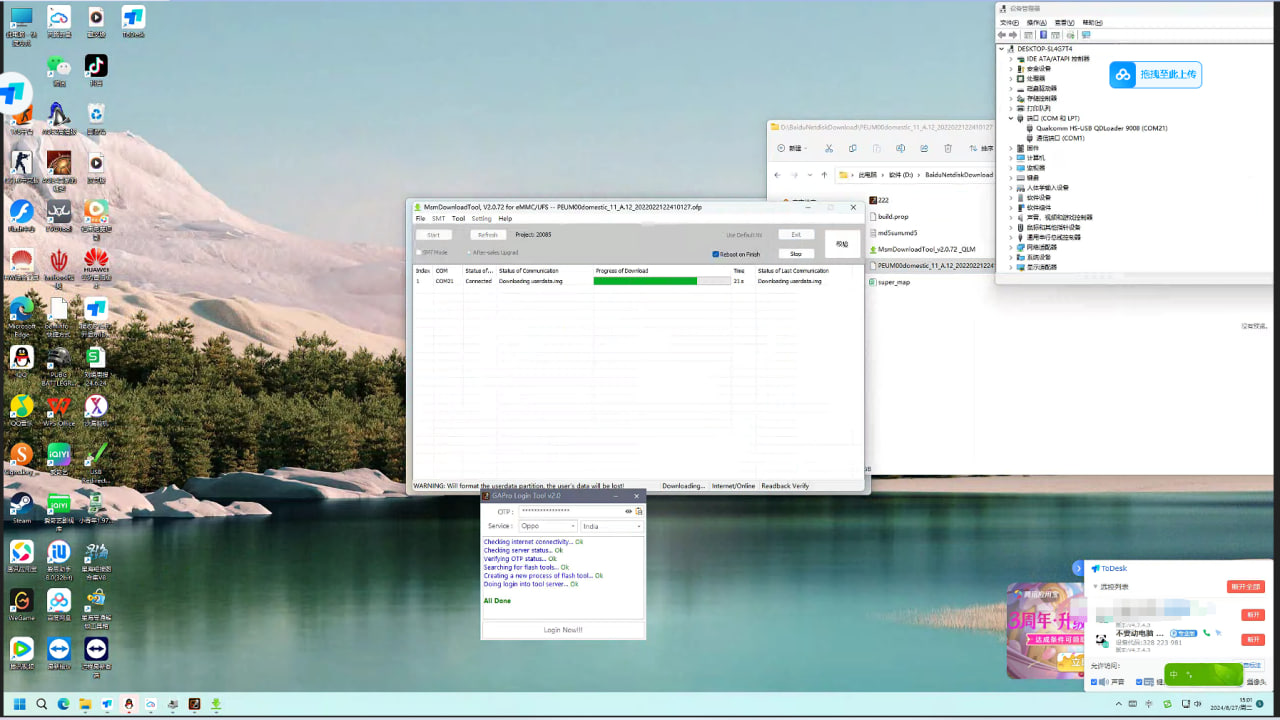Open the QQ penguin desktop icon
This screenshot has width=1280, height=720.
pyautogui.click(x=22, y=358)
